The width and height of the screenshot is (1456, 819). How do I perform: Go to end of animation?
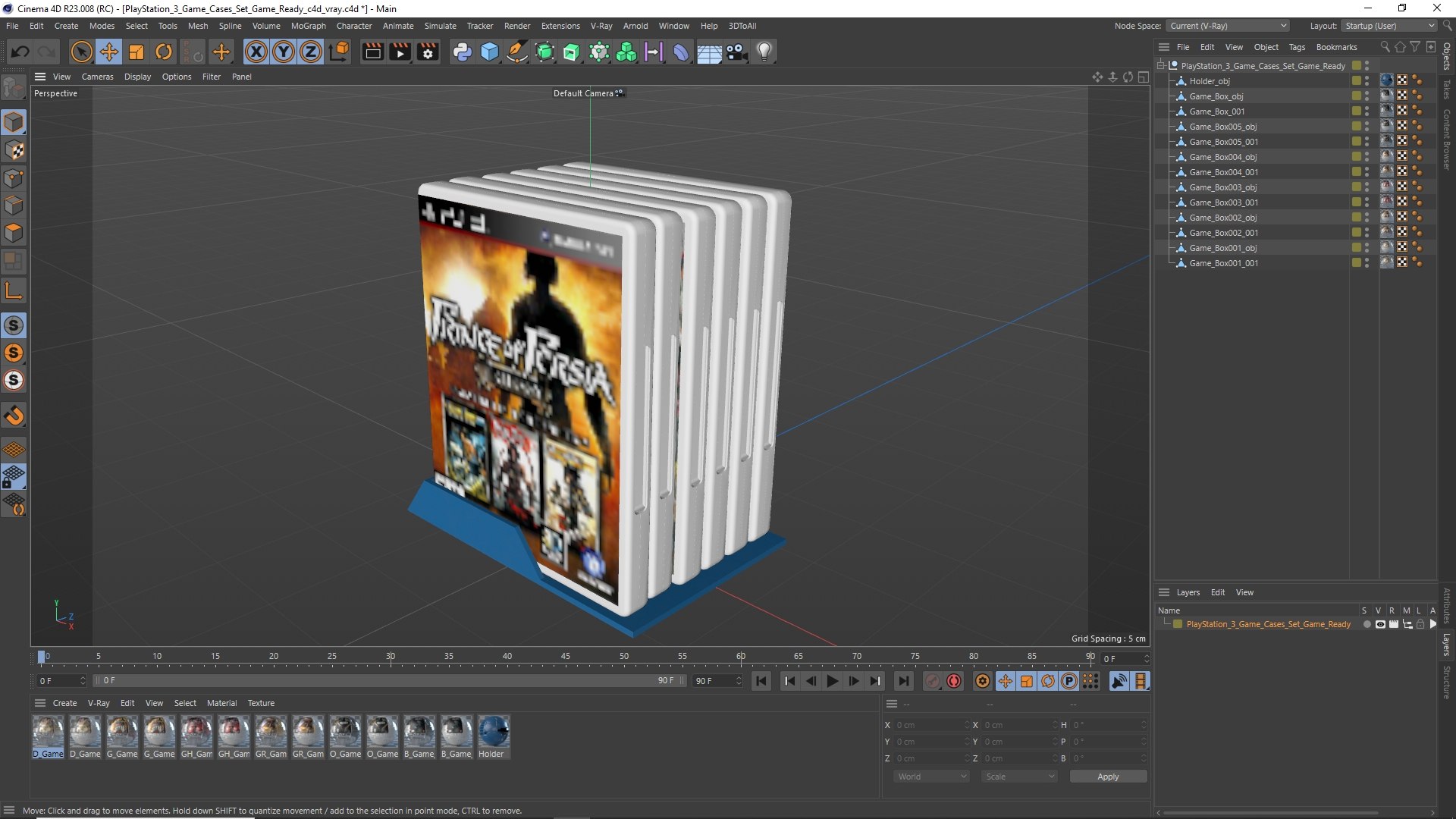click(903, 681)
